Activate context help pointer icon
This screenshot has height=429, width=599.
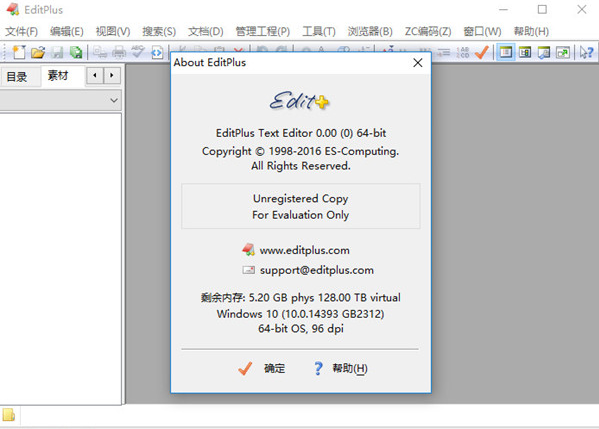586,52
